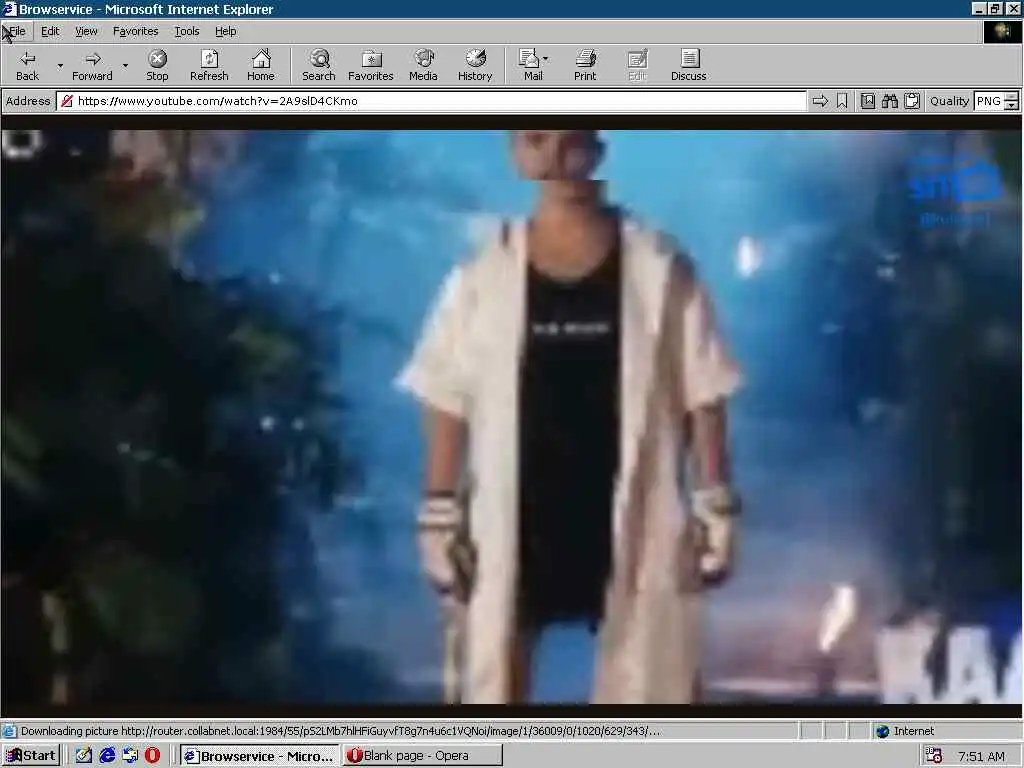Print the current page

[x=585, y=65]
